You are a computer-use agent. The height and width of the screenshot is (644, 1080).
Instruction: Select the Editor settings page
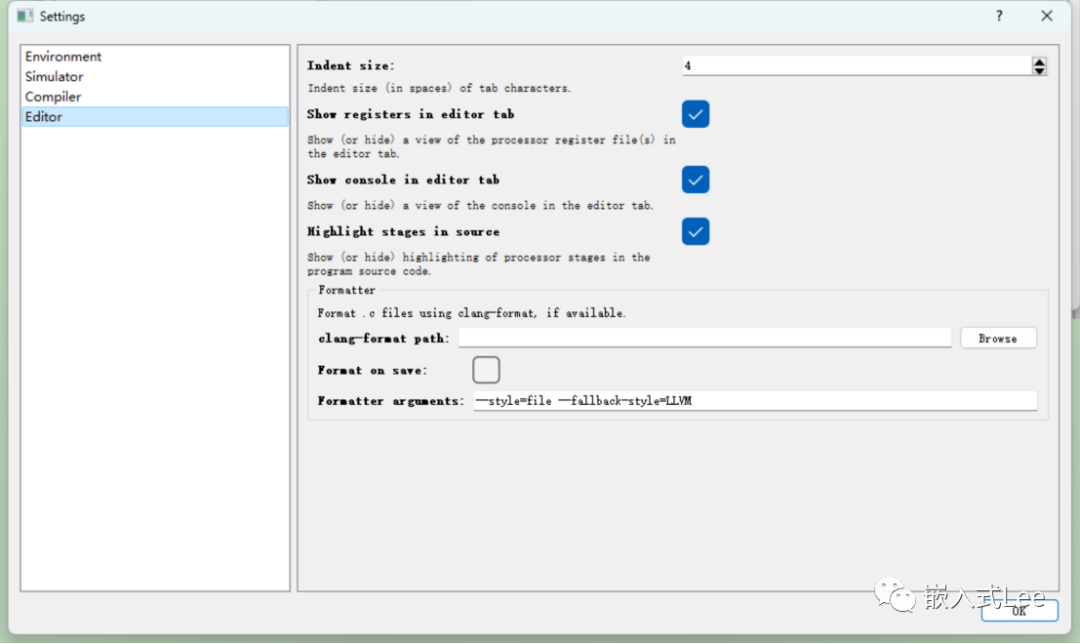154,116
